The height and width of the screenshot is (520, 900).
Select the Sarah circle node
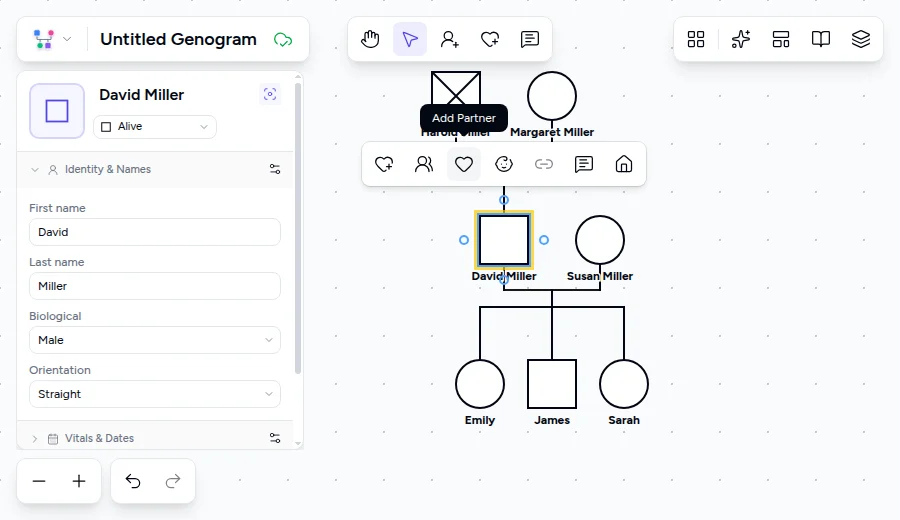pos(624,384)
